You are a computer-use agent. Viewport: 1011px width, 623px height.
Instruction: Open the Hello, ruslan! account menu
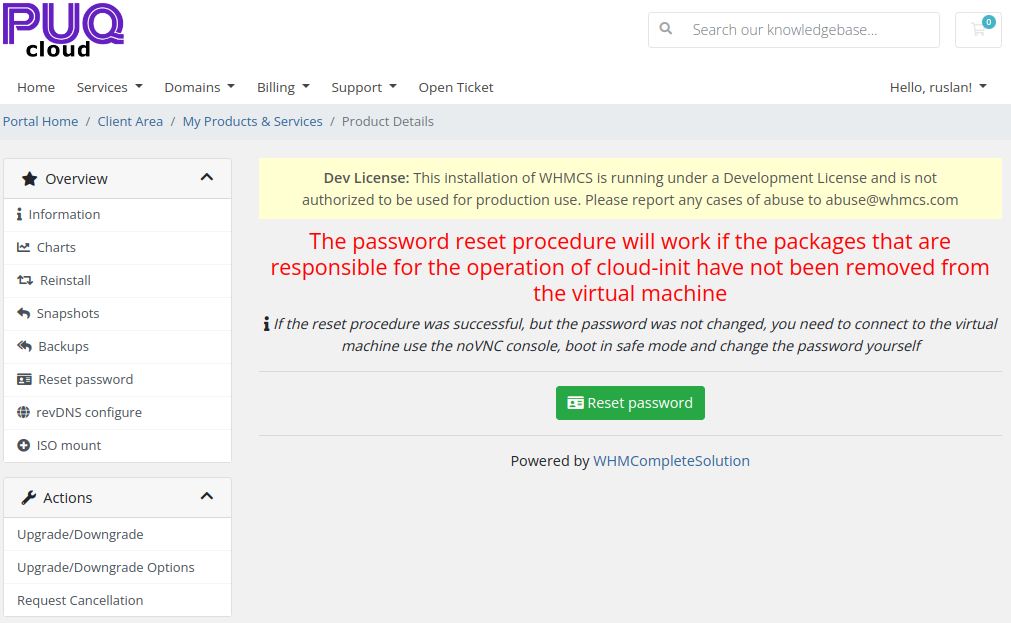(x=938, y=87)
